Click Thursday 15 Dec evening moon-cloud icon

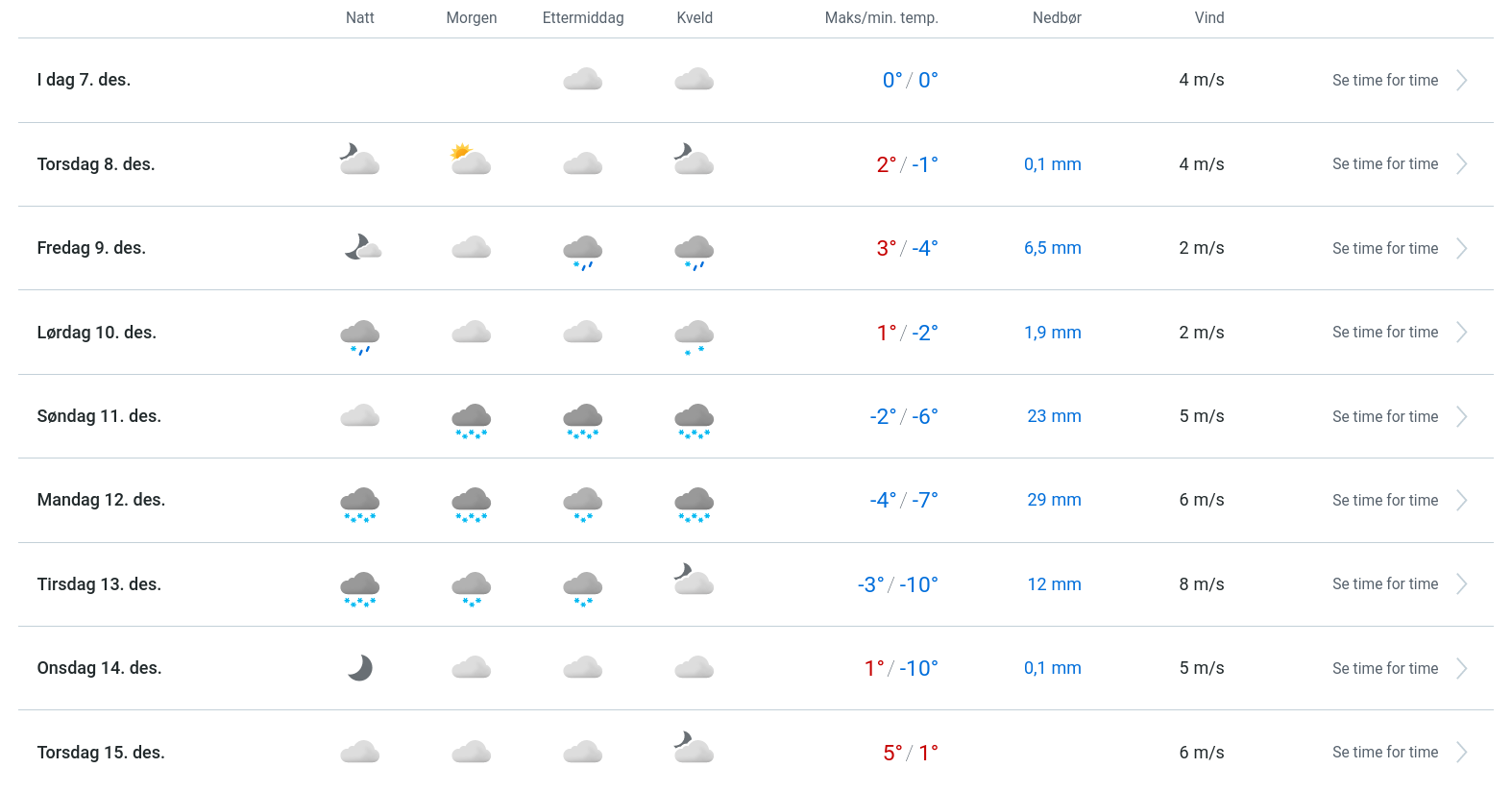point(694,748)
